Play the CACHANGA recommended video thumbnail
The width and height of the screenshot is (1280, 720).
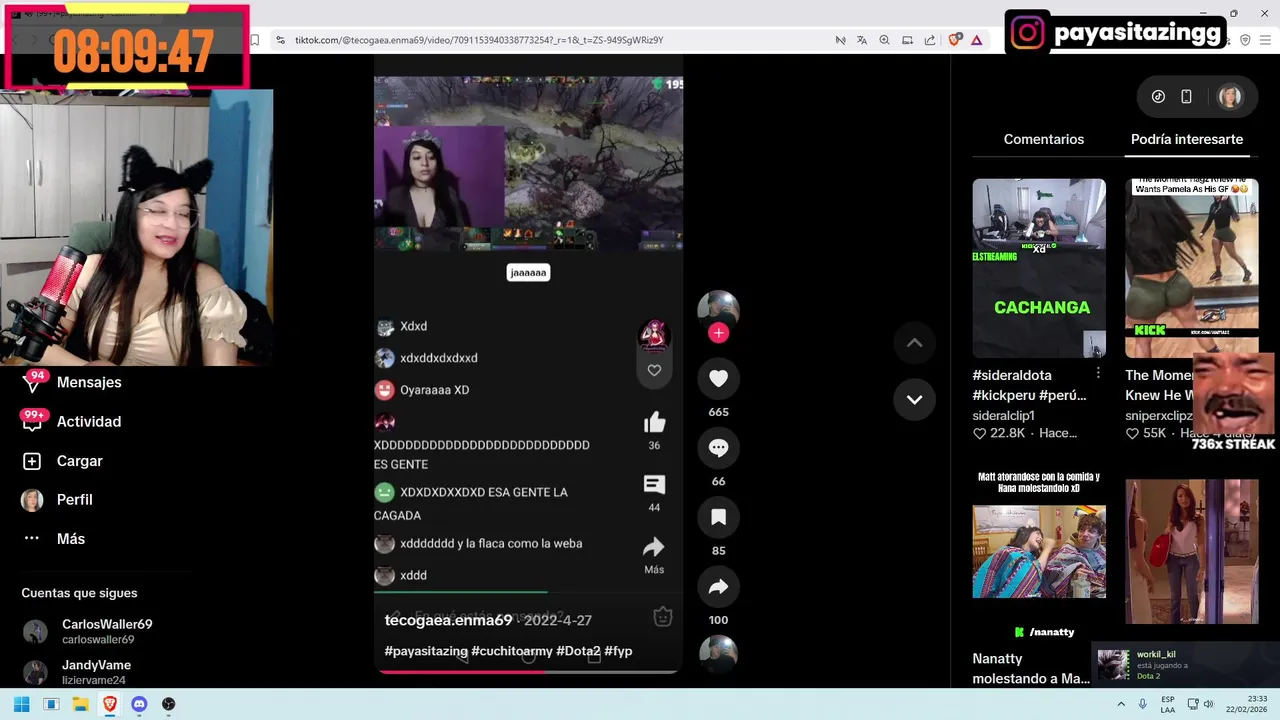(x=1039, y=268)
